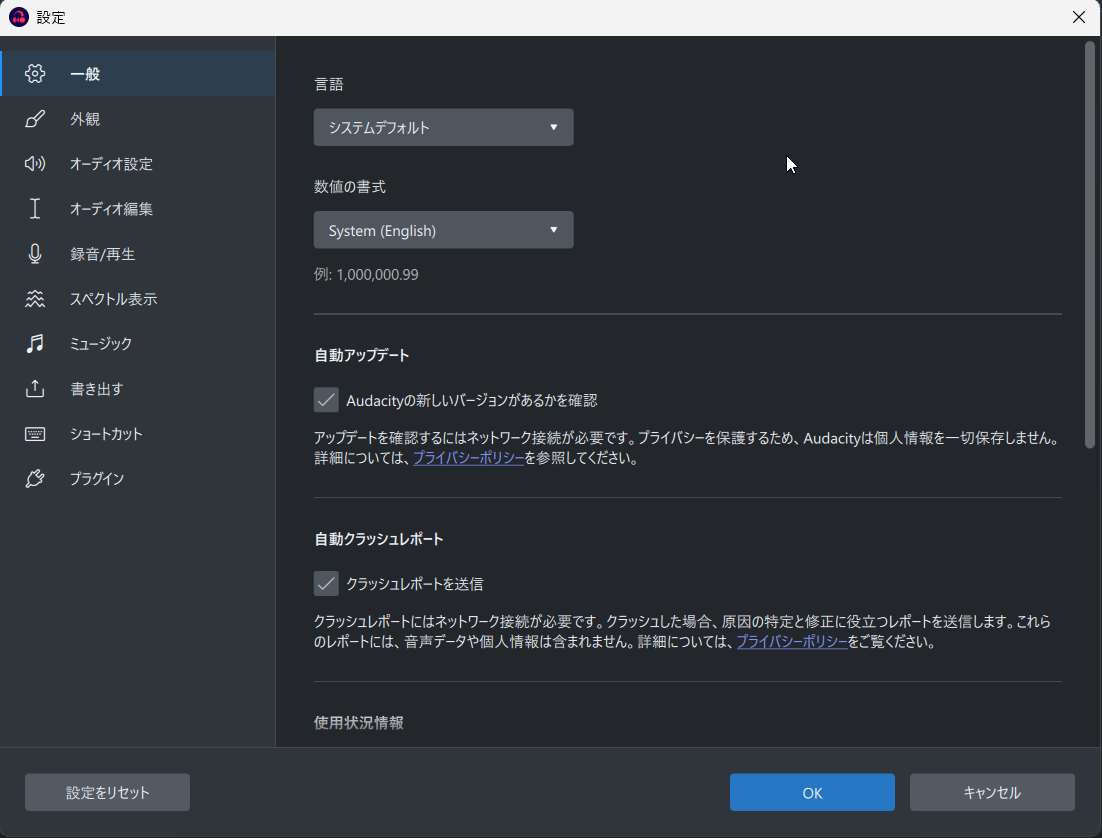Open the ミュージック tab label
The height and width of the screenshot is (838, 1102).
pyautogui.click(x=101, y=344)
